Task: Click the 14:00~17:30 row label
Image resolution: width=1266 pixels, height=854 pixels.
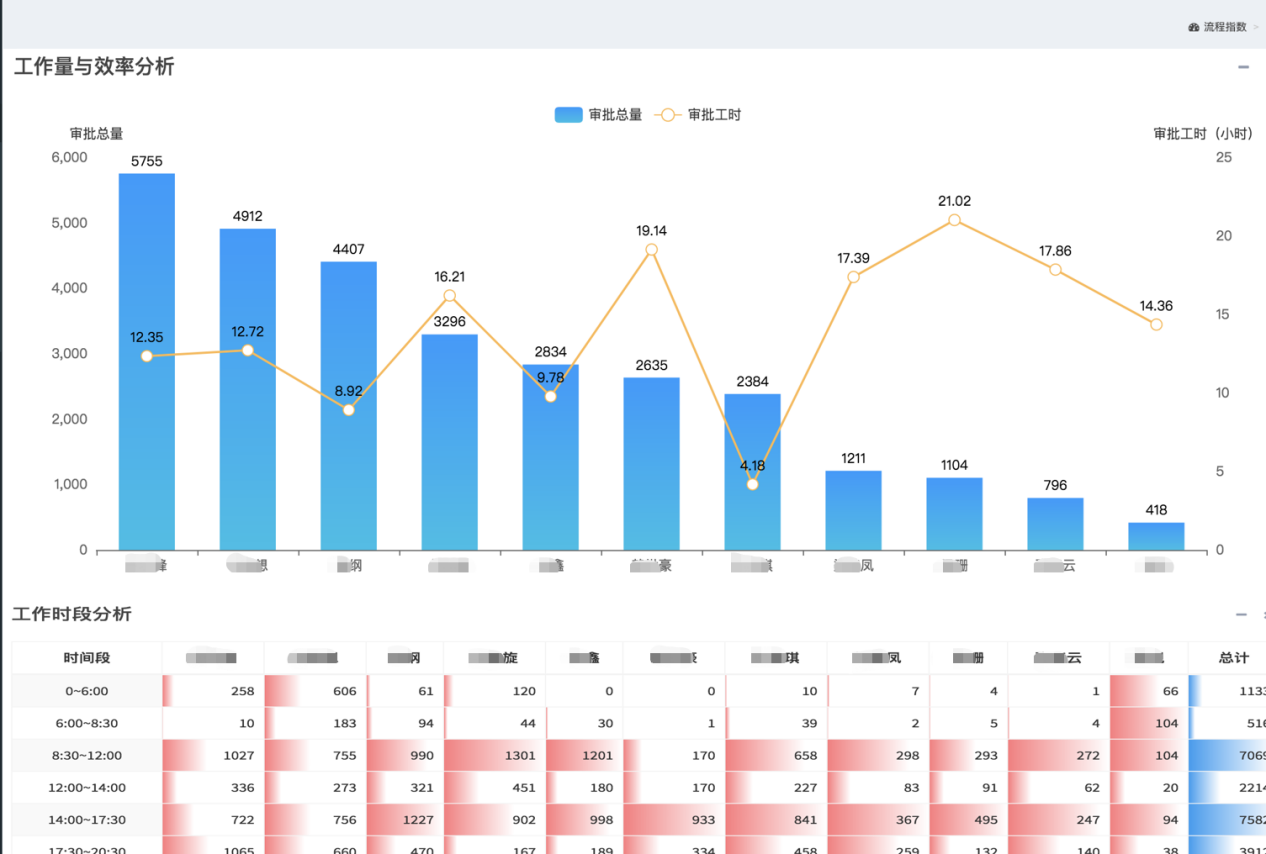Action: click(87, 820)
